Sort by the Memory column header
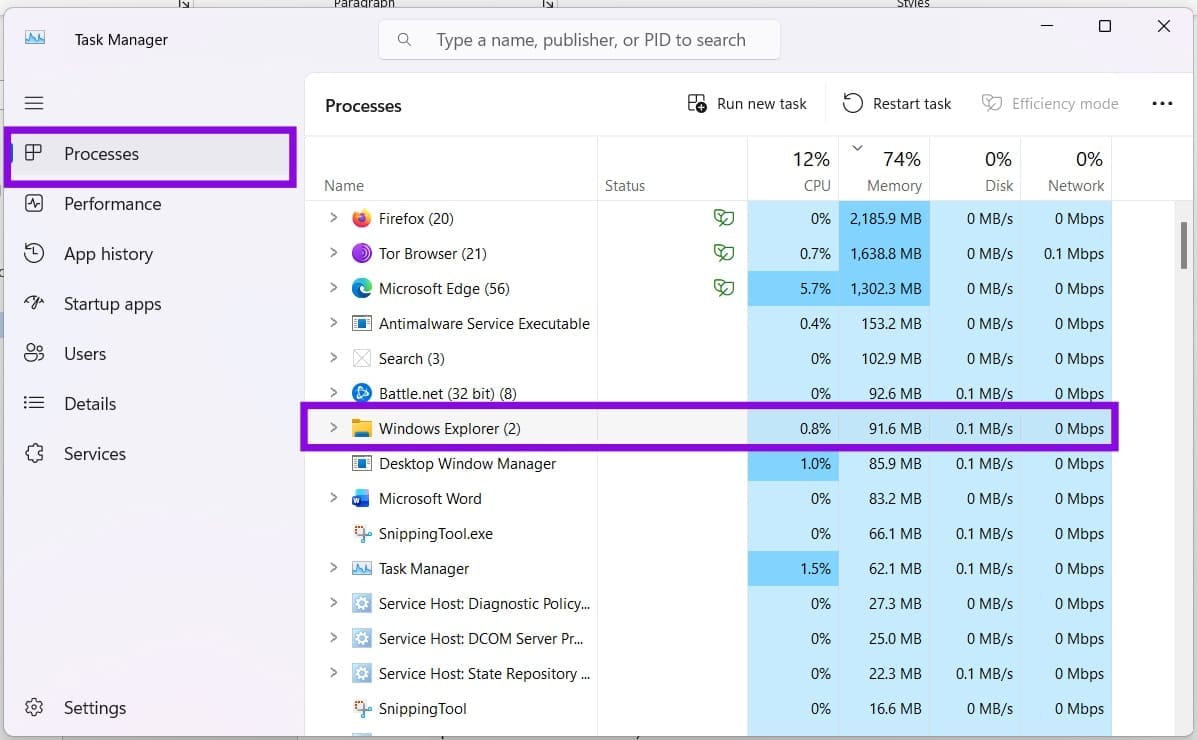Viewport: 1197px width, 740px height. pos(884,169)
